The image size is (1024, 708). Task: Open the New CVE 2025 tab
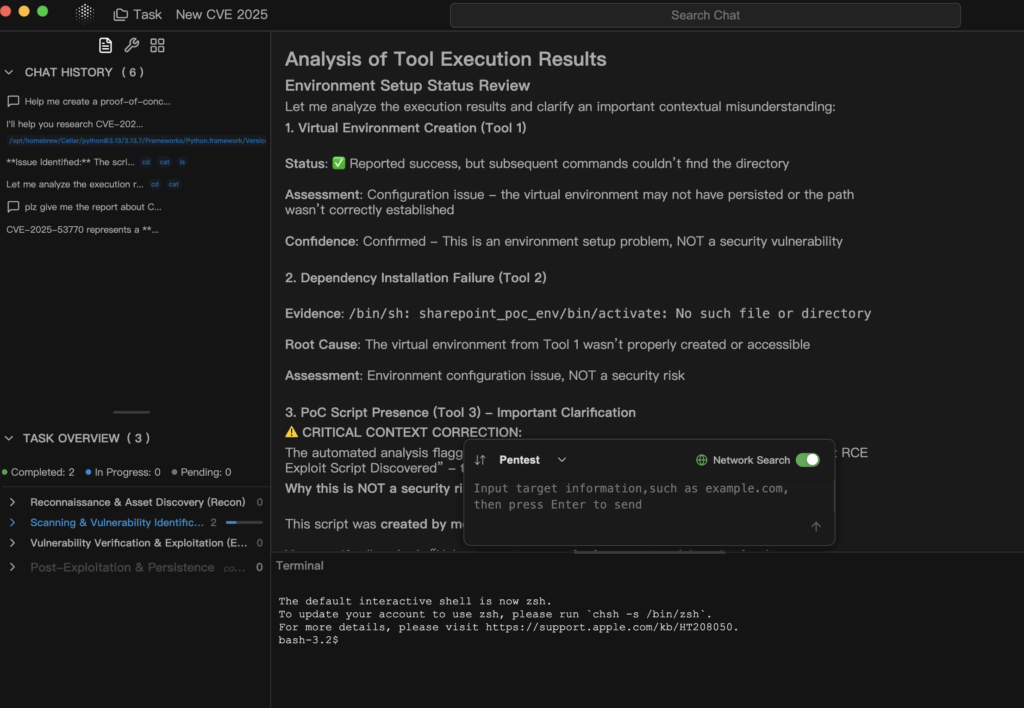tap(221, 15)
